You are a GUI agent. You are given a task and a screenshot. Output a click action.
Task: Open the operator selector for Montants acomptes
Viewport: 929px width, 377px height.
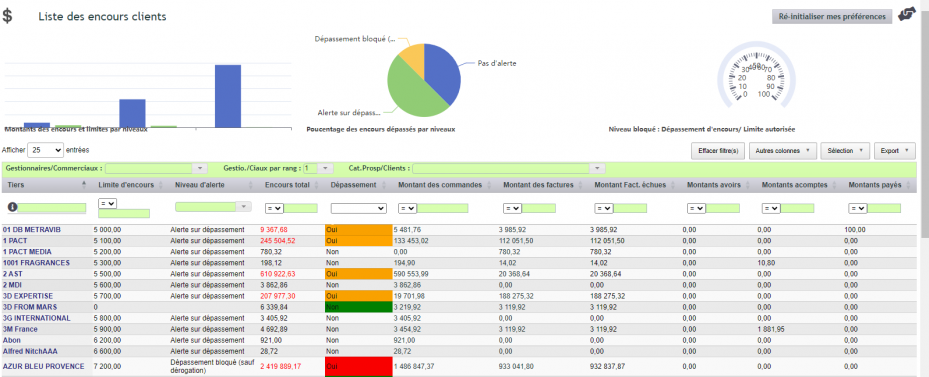[x=771, y=209]
